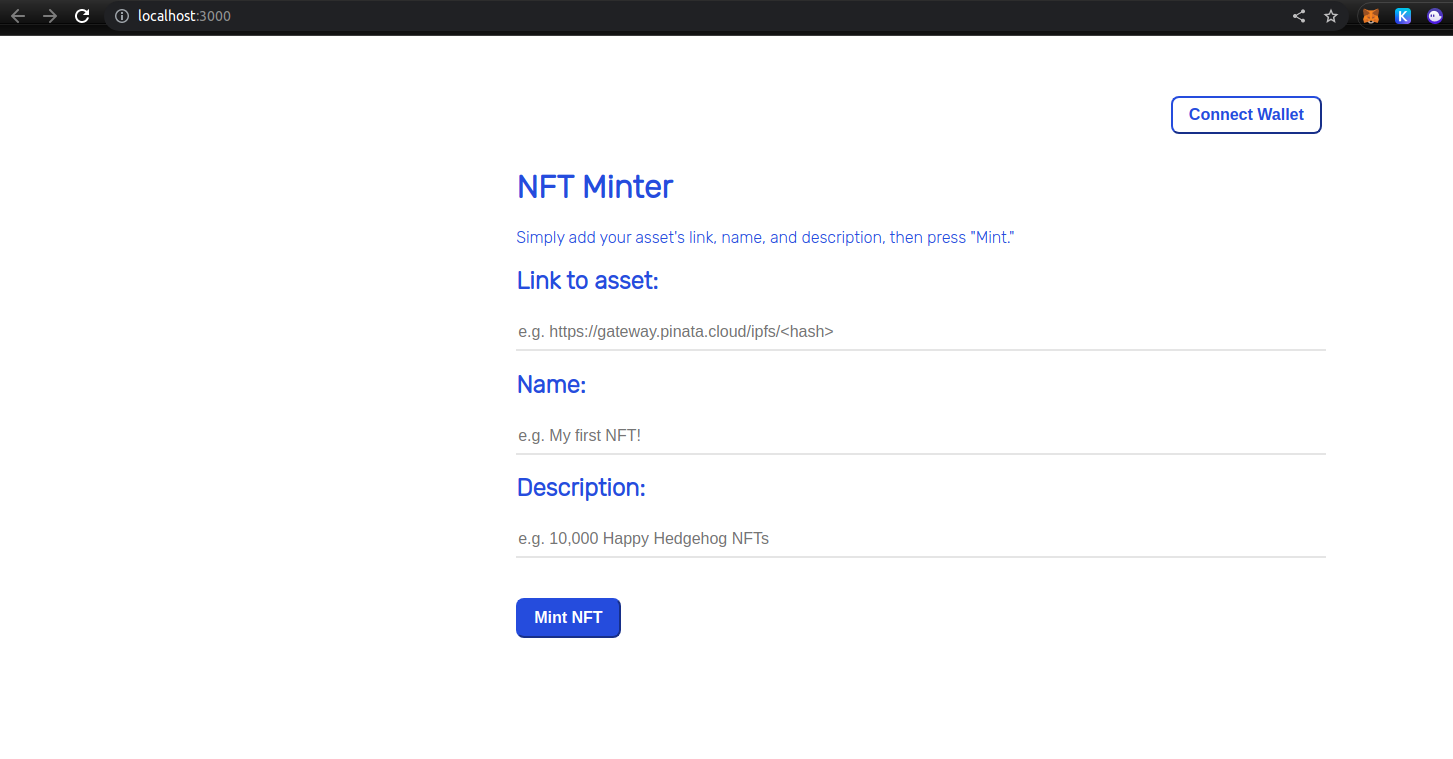Open the purple ghost Phantom extension
1453x759 pixels.
(1435, 16)
